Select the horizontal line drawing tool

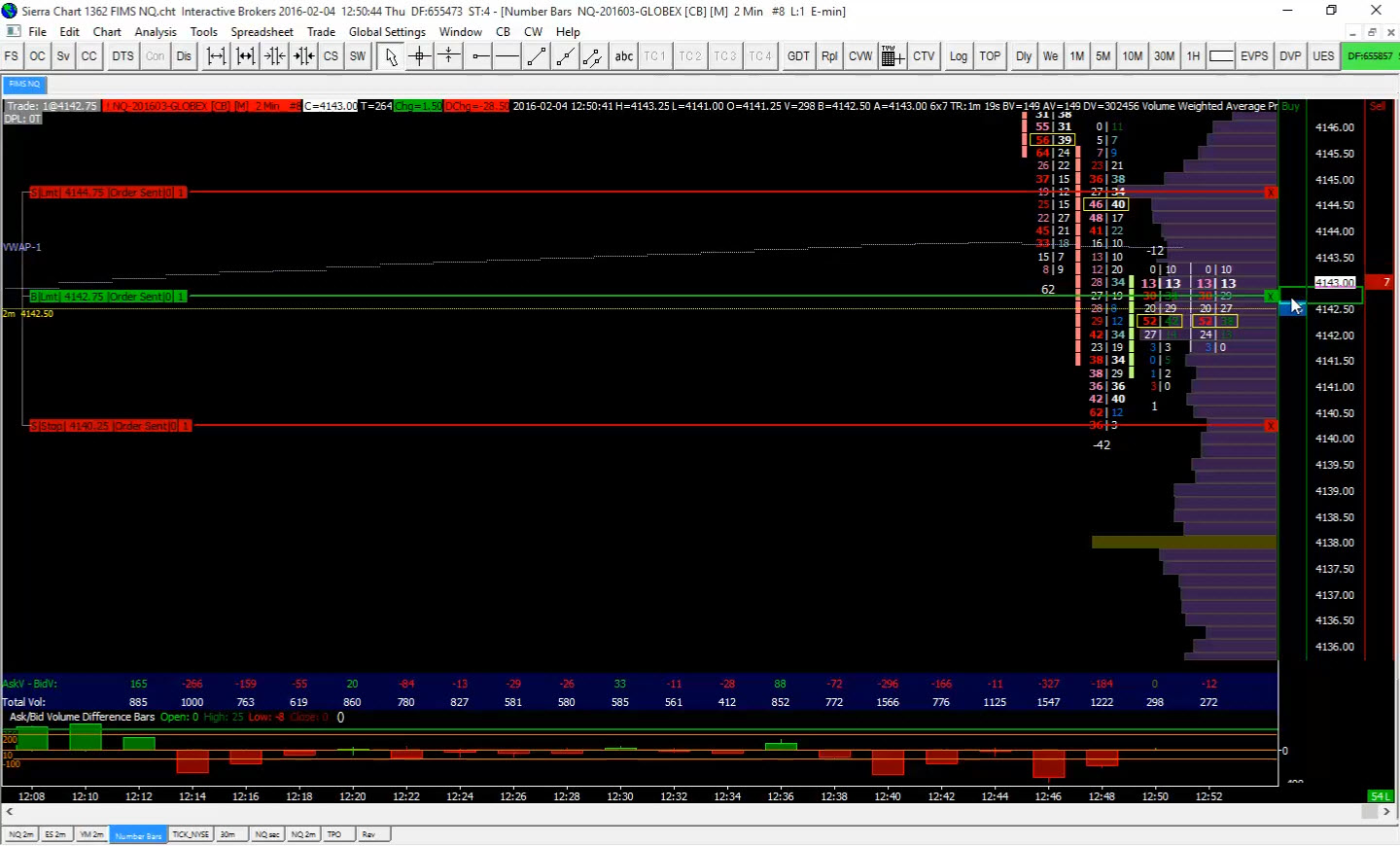[x=507, y=56]
